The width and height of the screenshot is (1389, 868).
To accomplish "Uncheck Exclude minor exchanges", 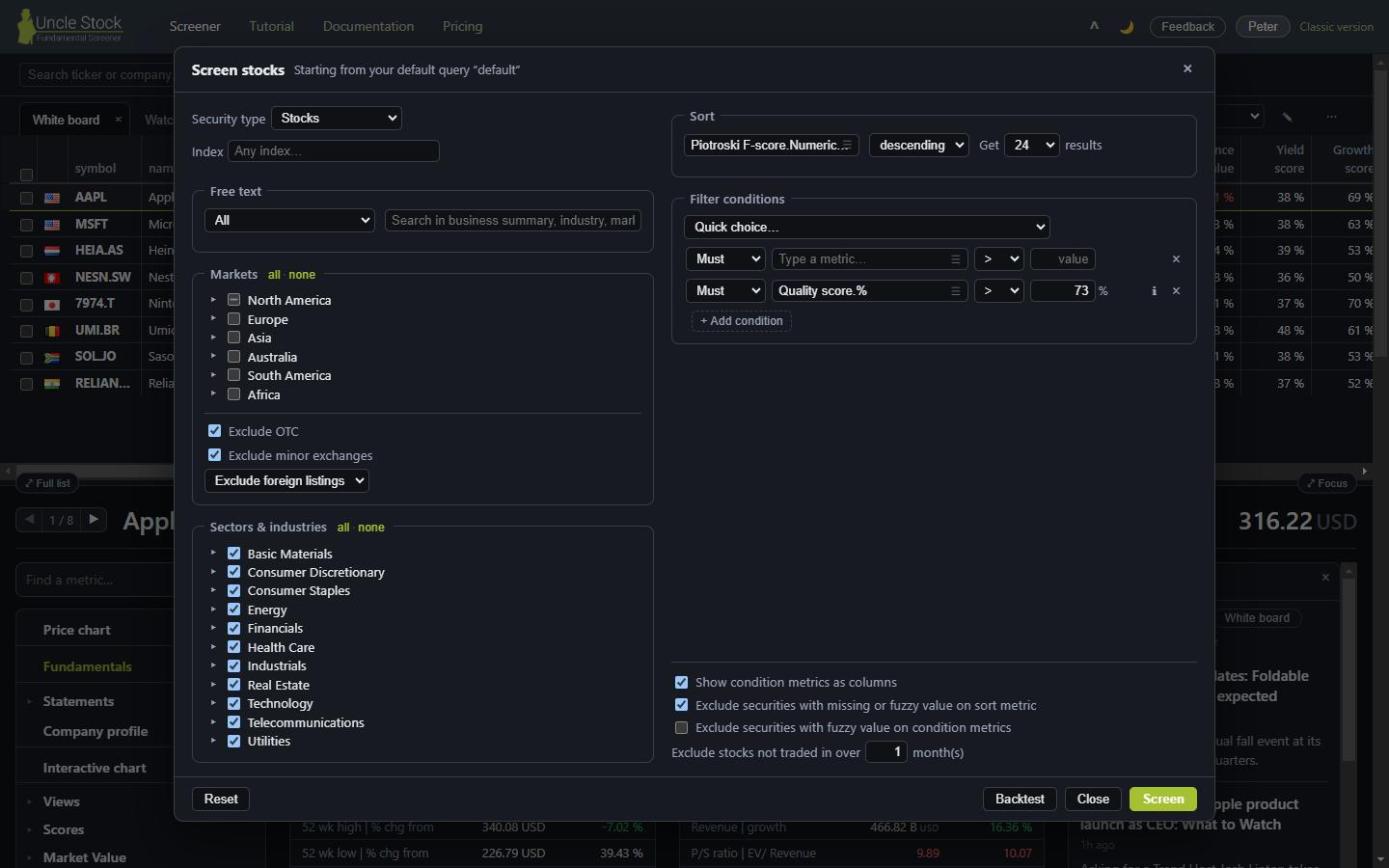I will tap(214, 455).
